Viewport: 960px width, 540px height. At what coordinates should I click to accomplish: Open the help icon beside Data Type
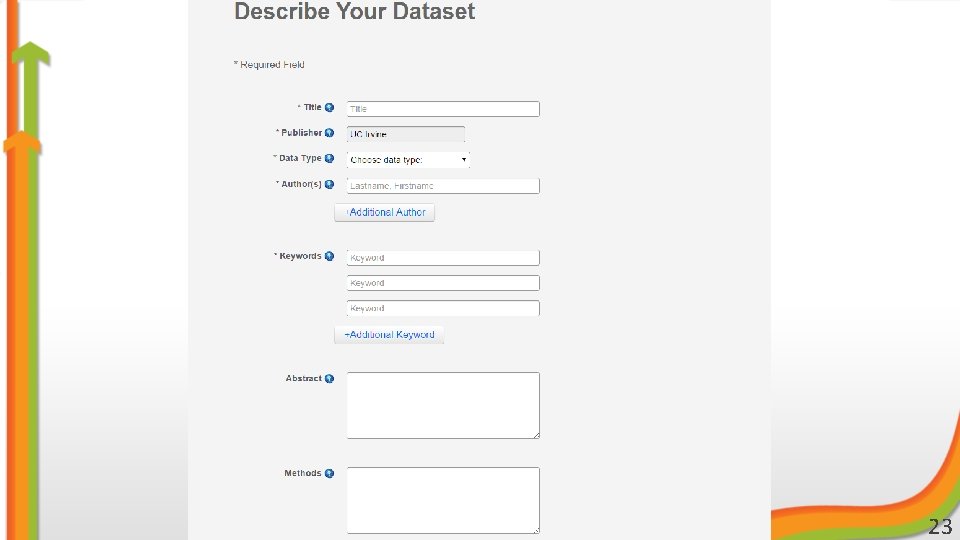(x=329, y=159)
